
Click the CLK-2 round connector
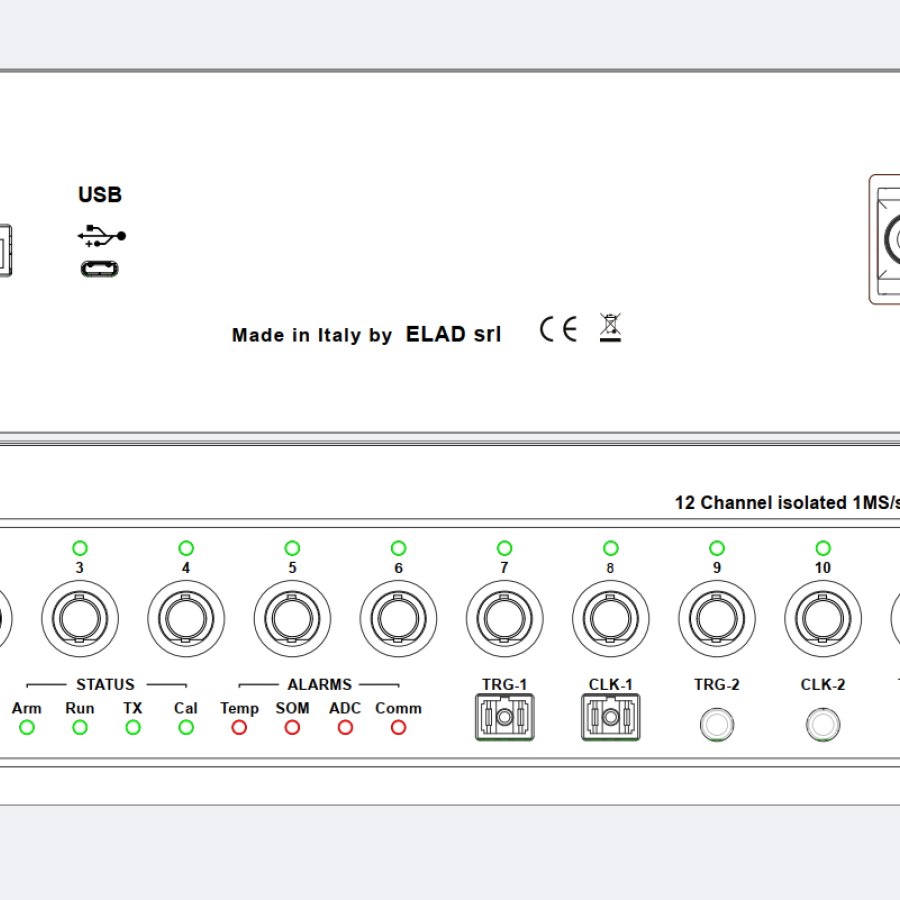point(822,724)
